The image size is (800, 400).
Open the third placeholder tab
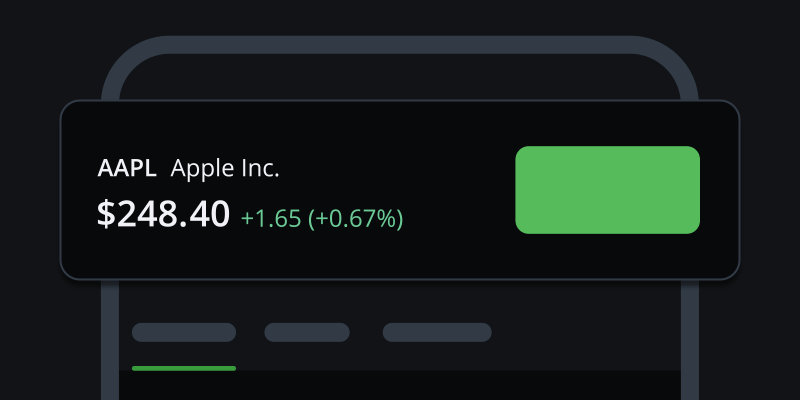(437, 333)
